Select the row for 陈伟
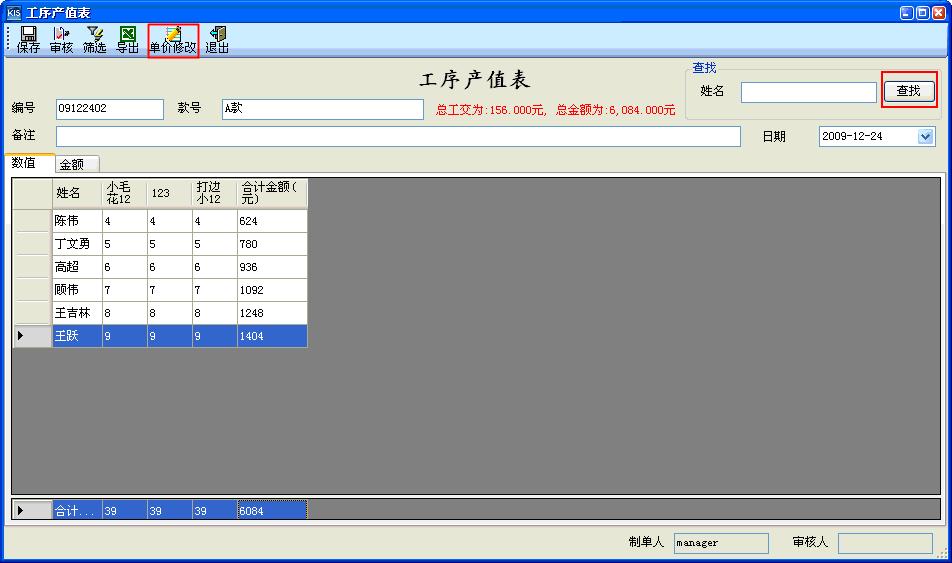 pos(77,221)
